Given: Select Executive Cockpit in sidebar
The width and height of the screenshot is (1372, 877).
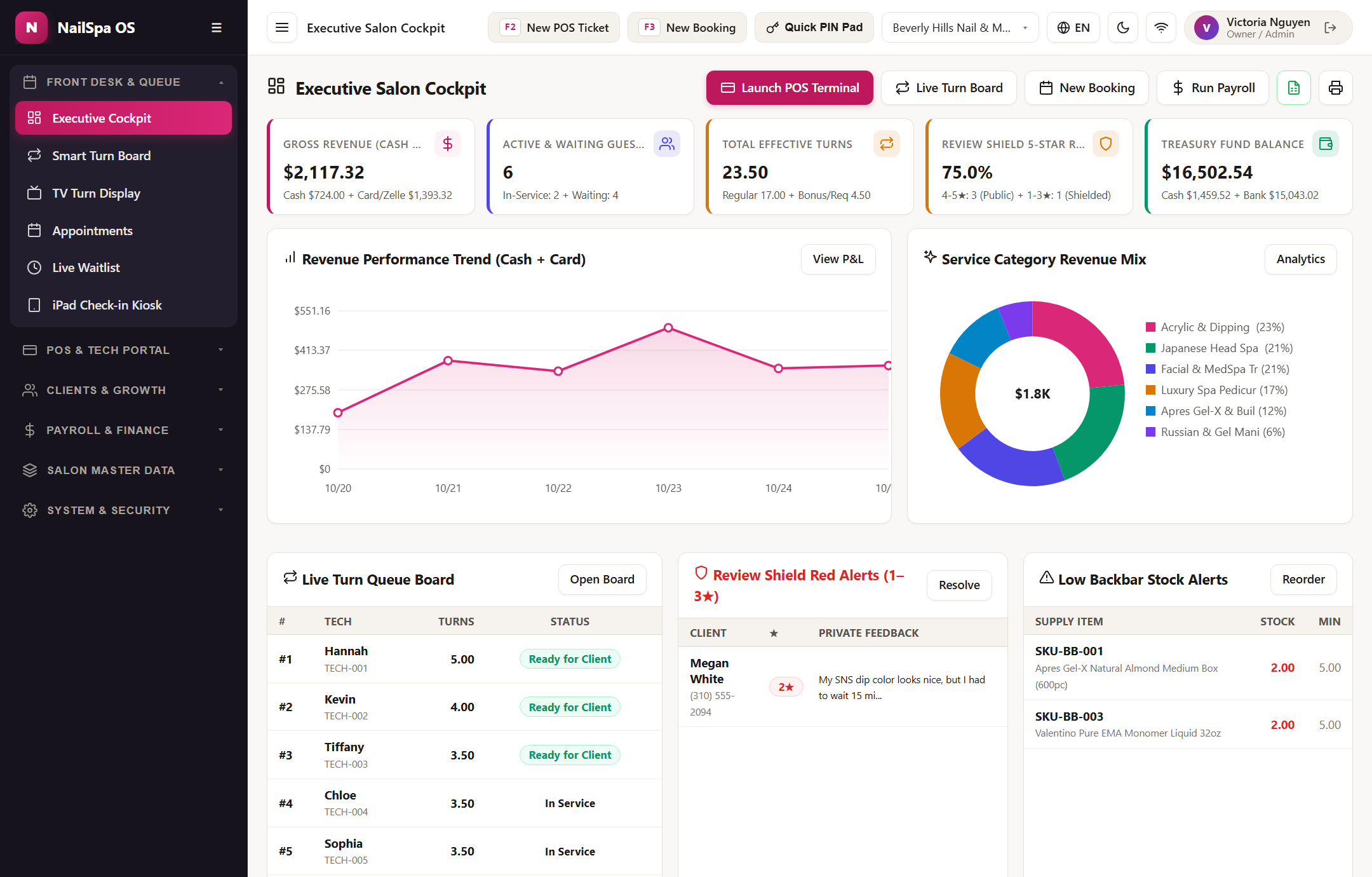Looking at the screenshot, I should [124, 118].
